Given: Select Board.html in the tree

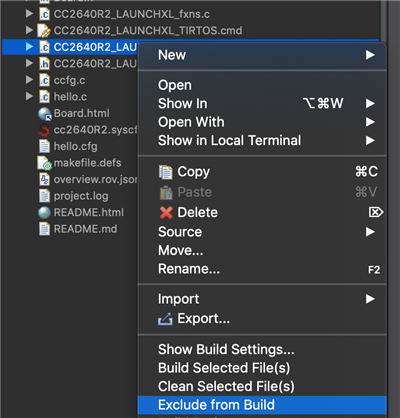Looking at the screenshot, I should [x=82, y=113].
